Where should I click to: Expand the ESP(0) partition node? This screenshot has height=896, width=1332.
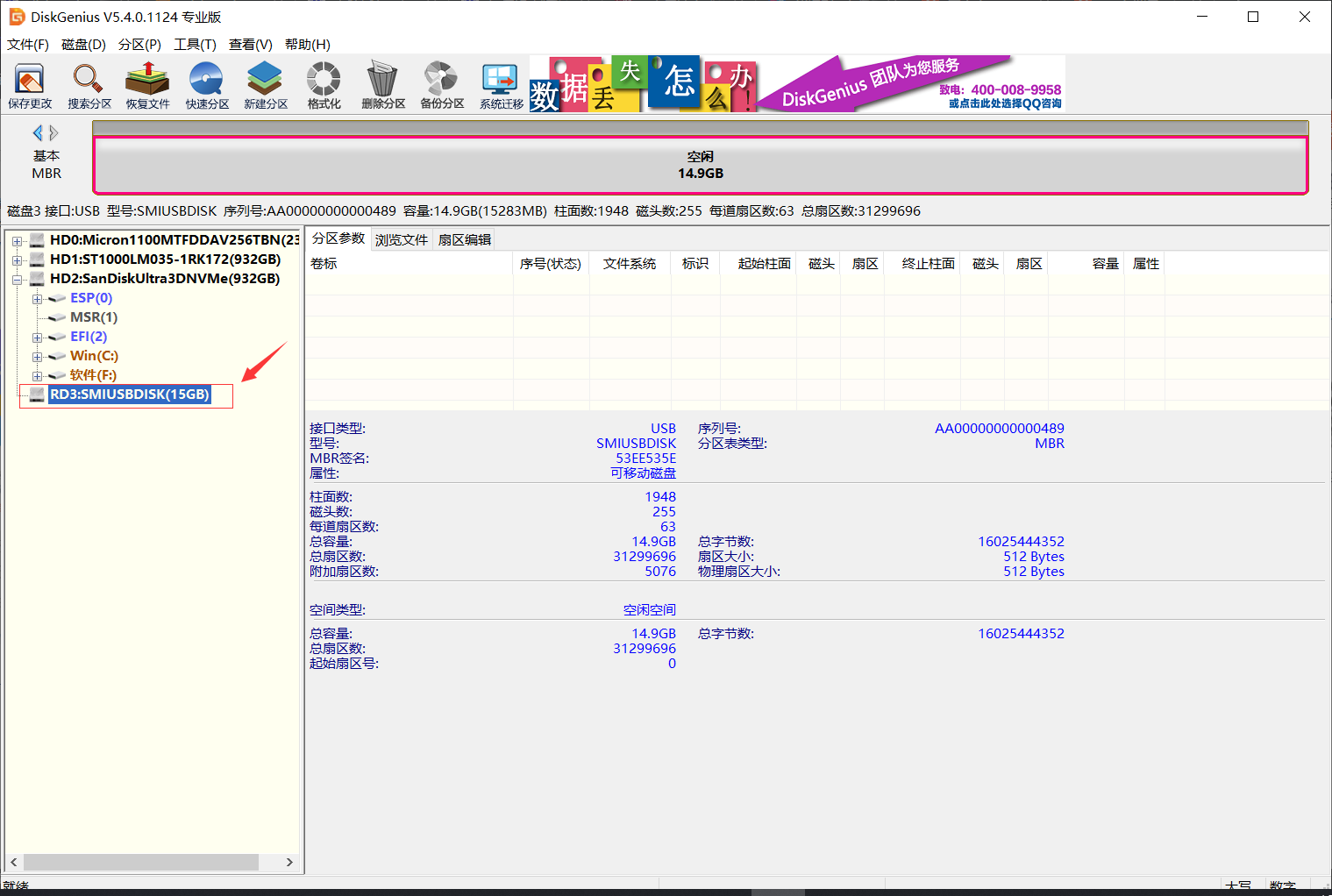37,298
